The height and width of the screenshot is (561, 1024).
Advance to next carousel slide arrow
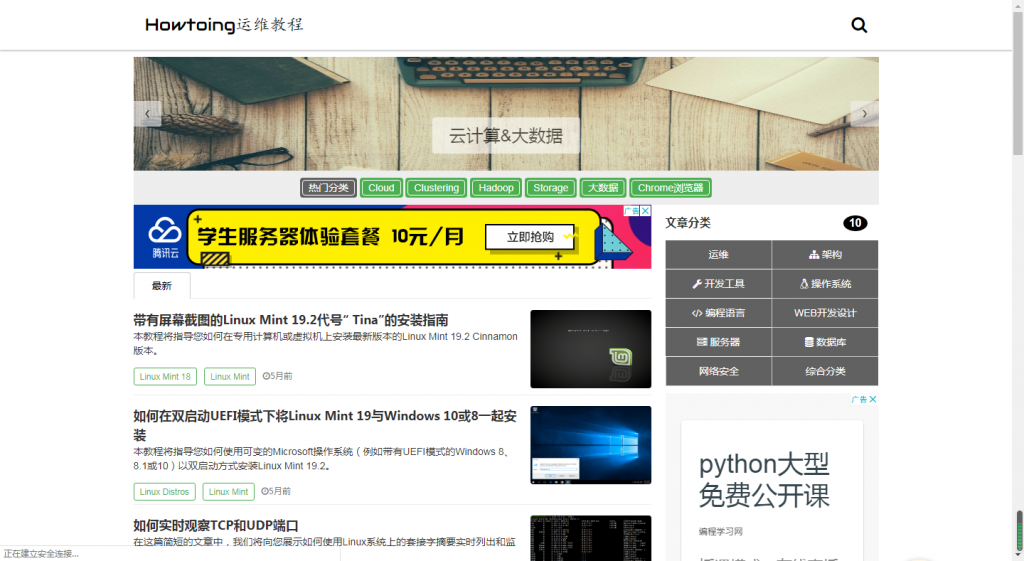[865, 114]
